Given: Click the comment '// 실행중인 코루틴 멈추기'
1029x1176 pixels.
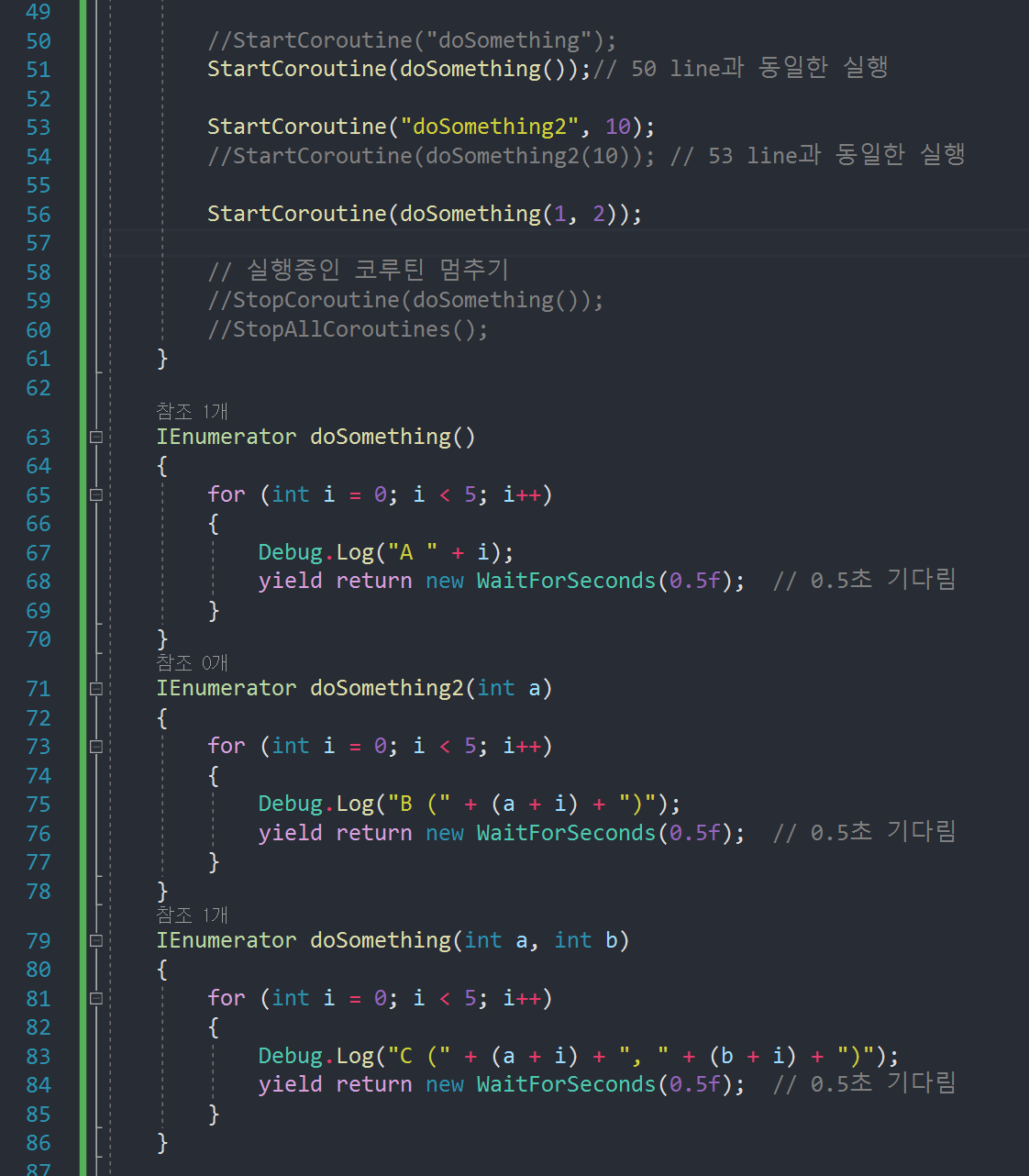Looking at the screenshot, I should [358, 270].
